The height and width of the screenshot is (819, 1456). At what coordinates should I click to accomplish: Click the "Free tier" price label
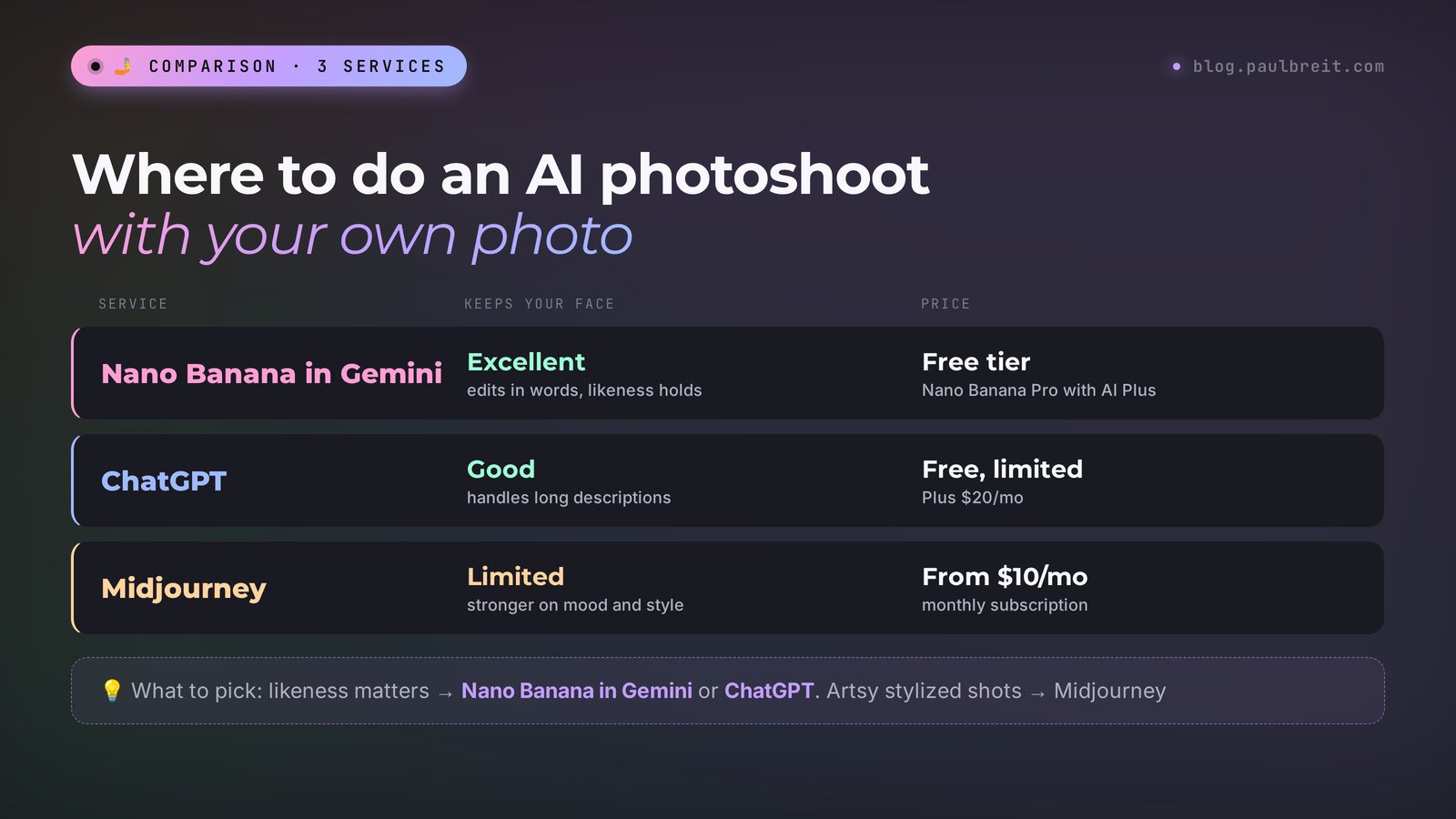976,362
